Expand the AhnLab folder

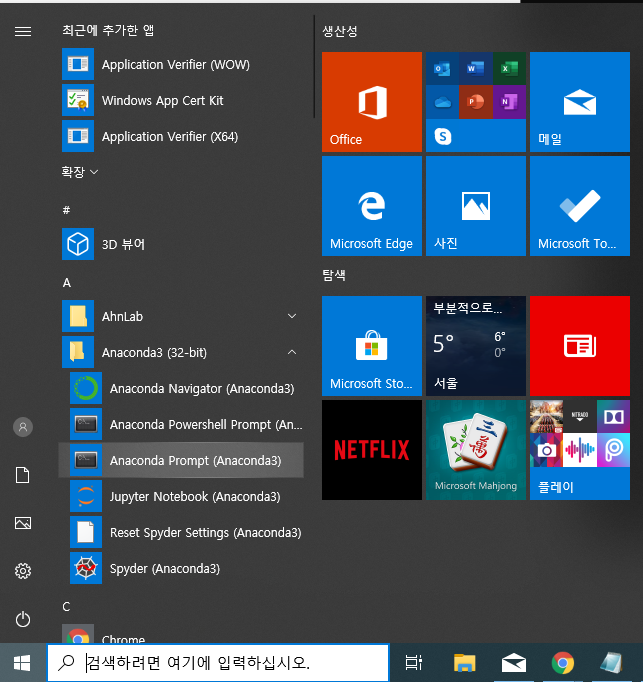[x=181, y=316]
